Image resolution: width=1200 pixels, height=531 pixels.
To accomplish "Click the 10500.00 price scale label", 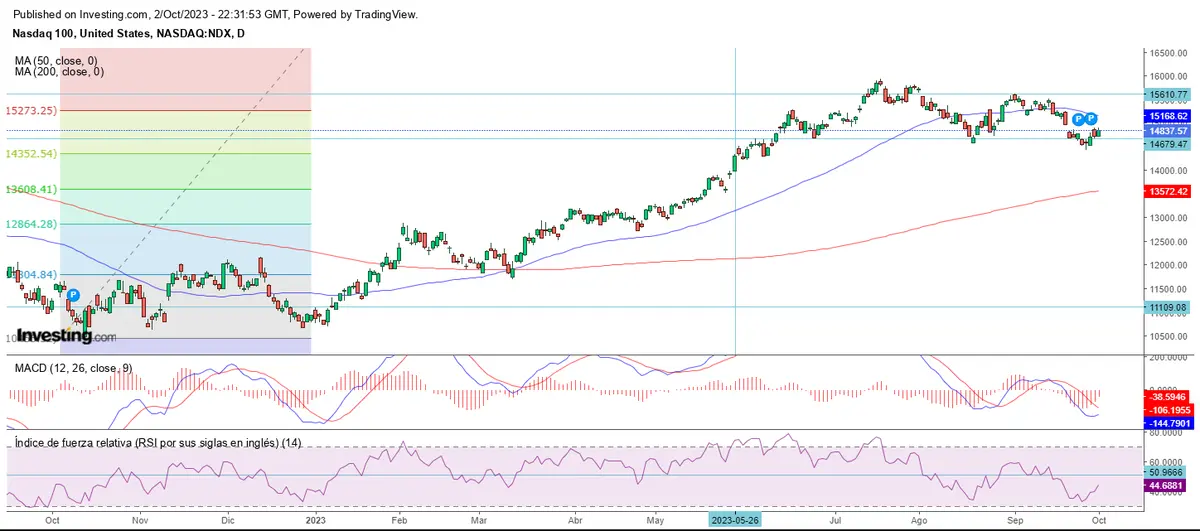I will click(x=1168, y=336).
